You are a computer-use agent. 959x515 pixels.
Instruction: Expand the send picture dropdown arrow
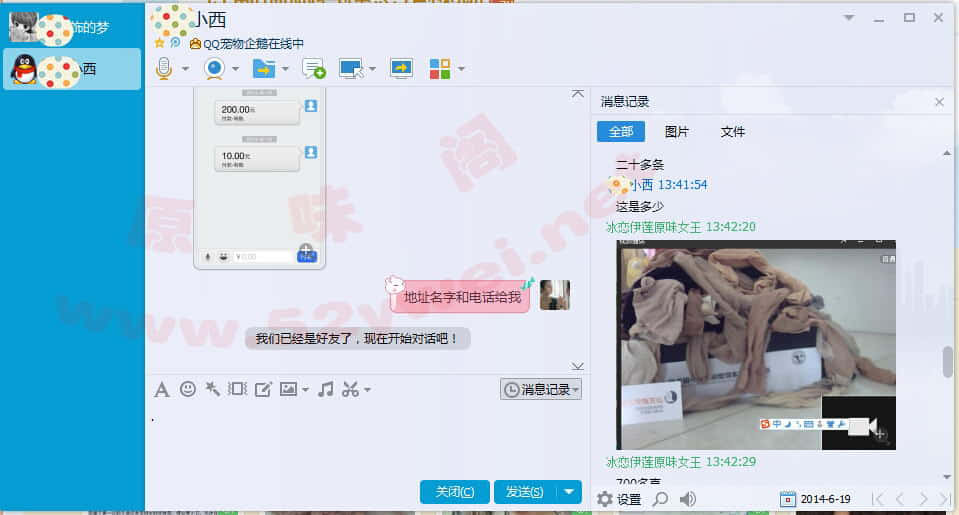pos(305,389)
